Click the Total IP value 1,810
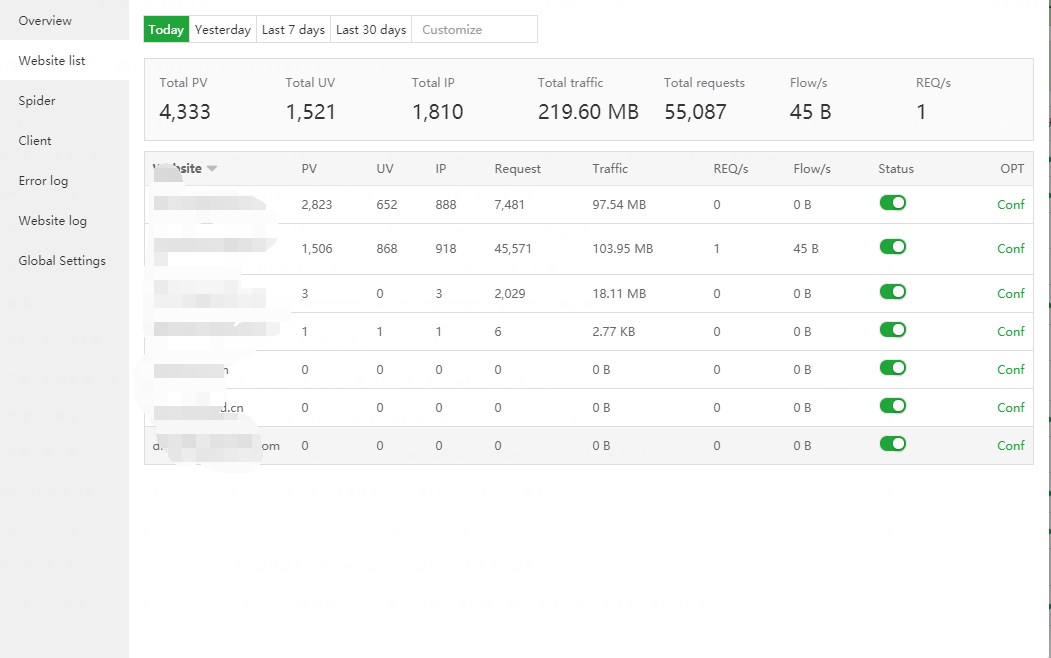 click(438, 112)
